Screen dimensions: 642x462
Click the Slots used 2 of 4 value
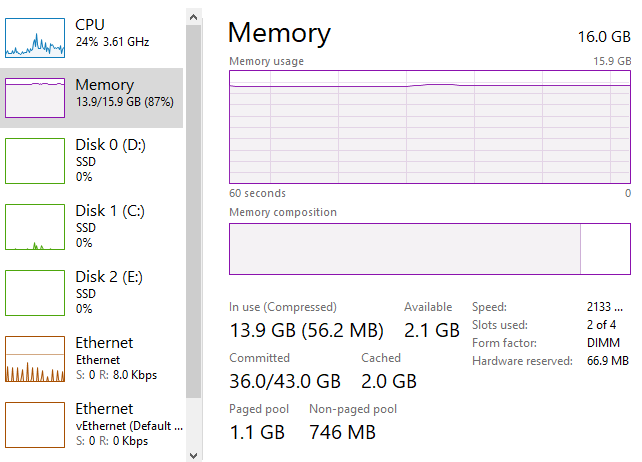pyautogui.click(x=601, y=325)
